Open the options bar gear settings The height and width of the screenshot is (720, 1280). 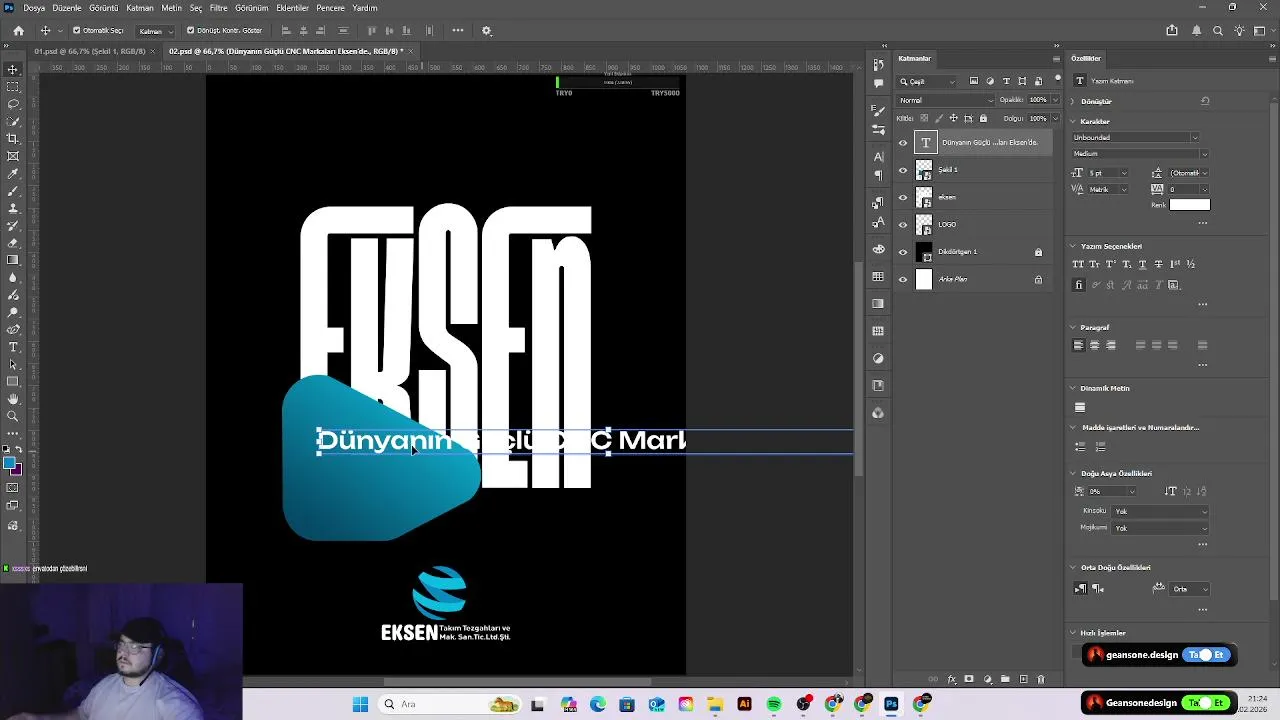click(x=487, y=31)
